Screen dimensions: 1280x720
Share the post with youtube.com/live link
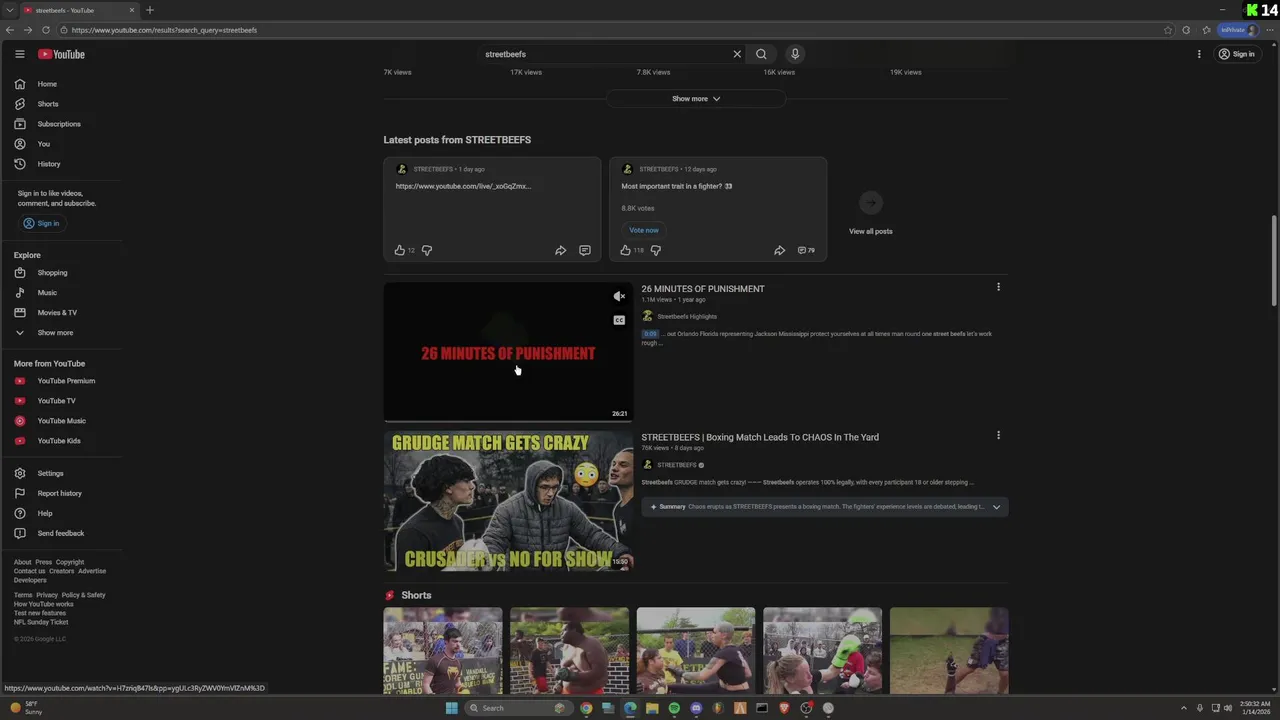tap(560, 250)
